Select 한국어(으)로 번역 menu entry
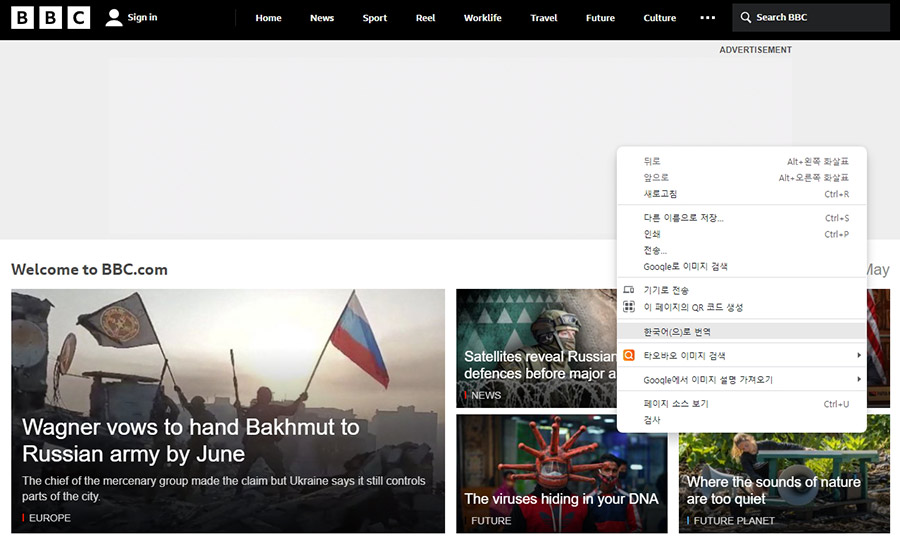The width and height of the screenshot is (900, 551). coord(742,331)
